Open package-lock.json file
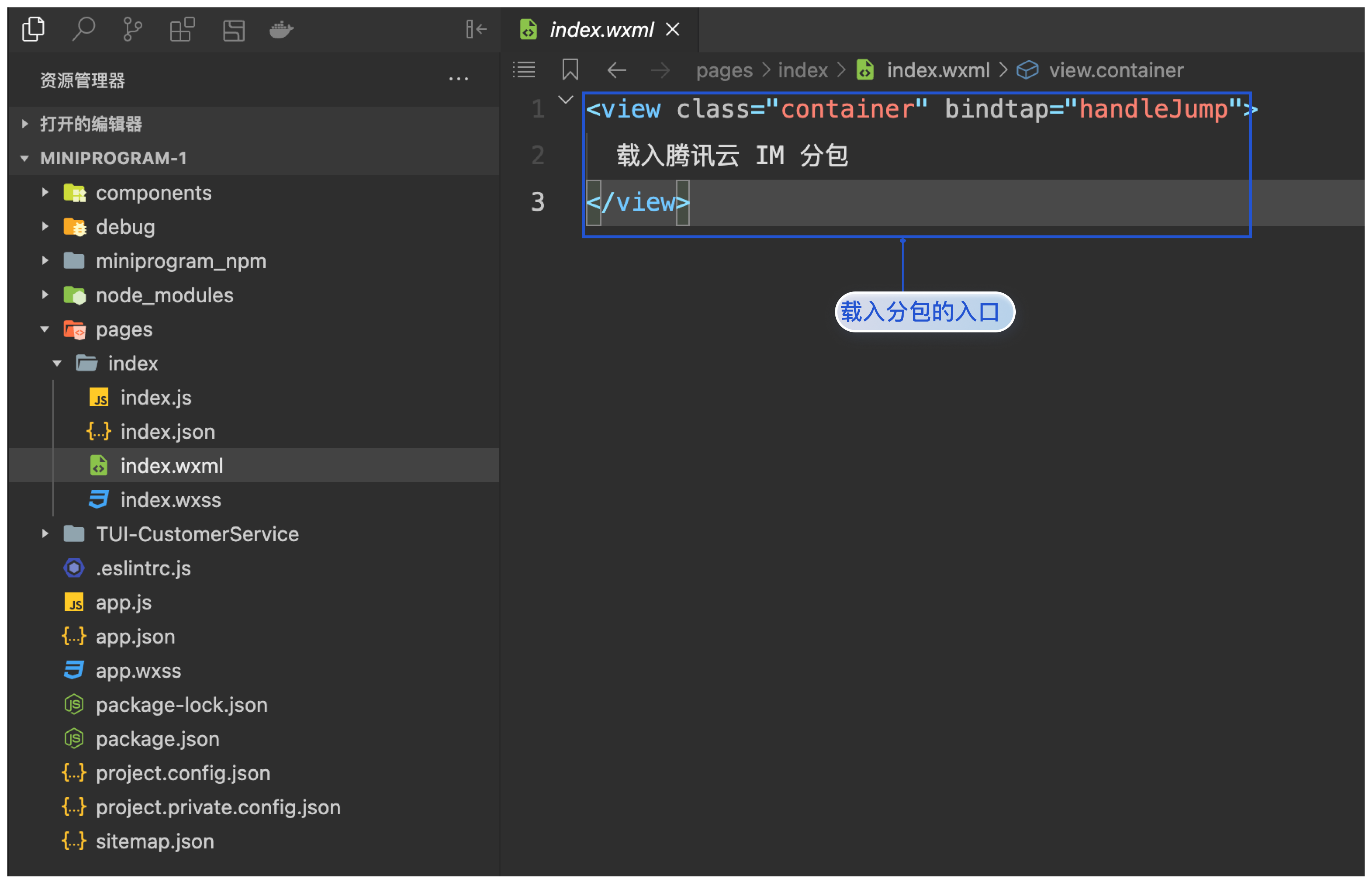Screen dimensions: 1372x884 (x=254, y=705)
